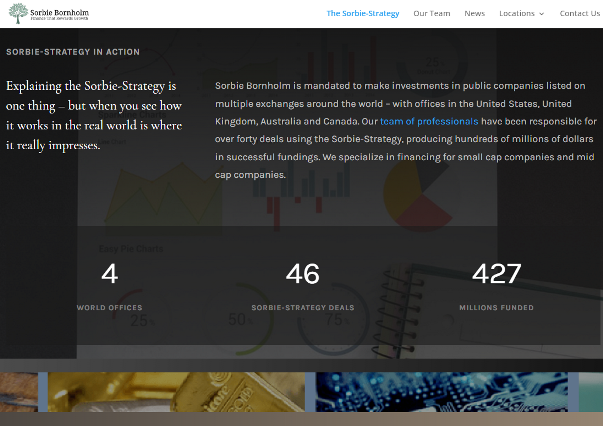This screenshot has height=426, width=603.
Task: Open the Our Team page
Action: pos(431,13)
